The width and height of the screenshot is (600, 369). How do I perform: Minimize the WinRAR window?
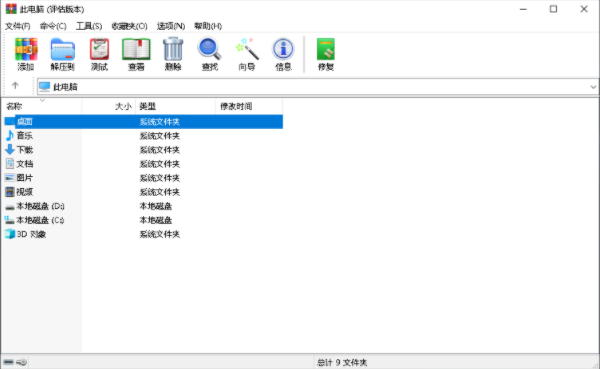pyautogui.click(x=523, y=9)
